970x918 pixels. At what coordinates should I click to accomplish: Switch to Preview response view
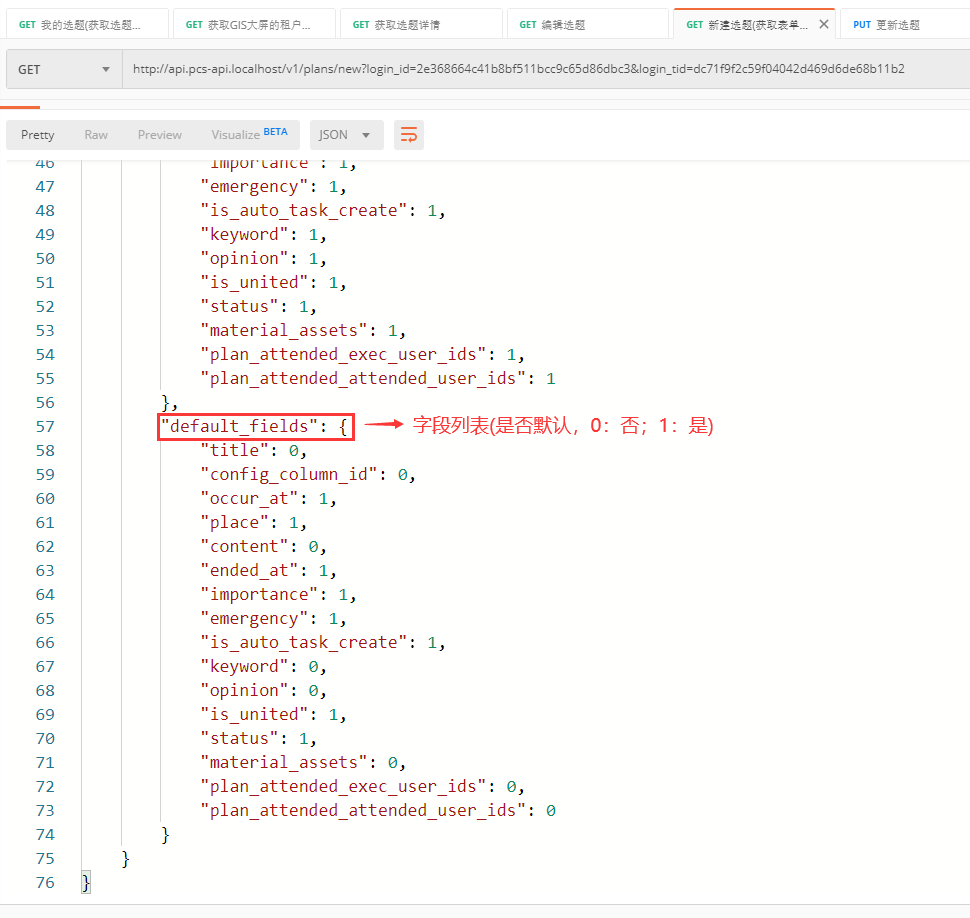(160, 135)
